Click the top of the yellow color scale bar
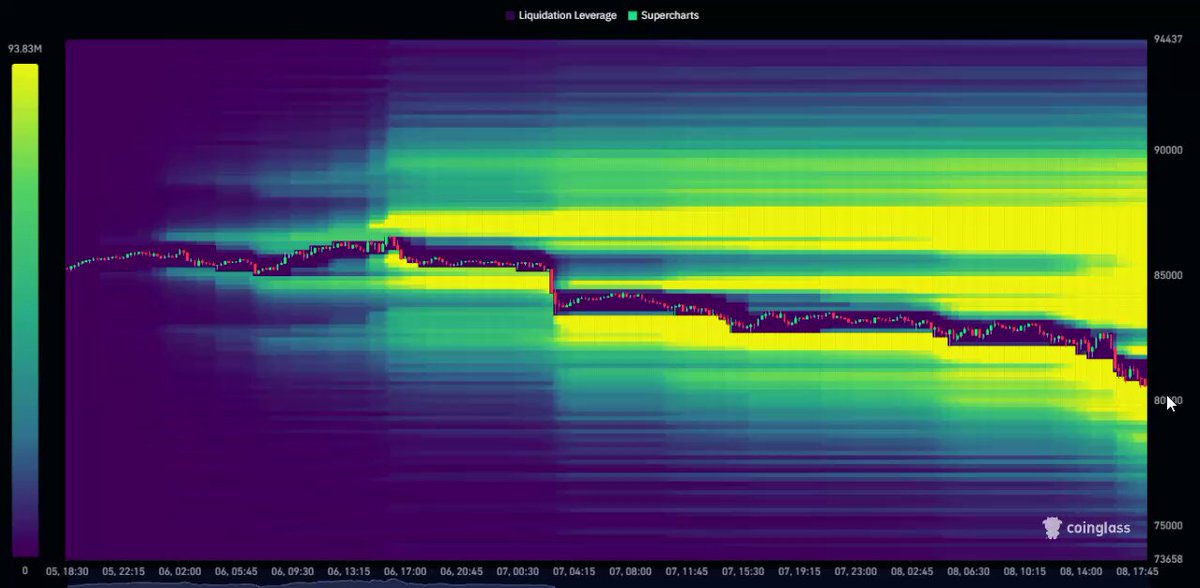 [x=25, y=70]
